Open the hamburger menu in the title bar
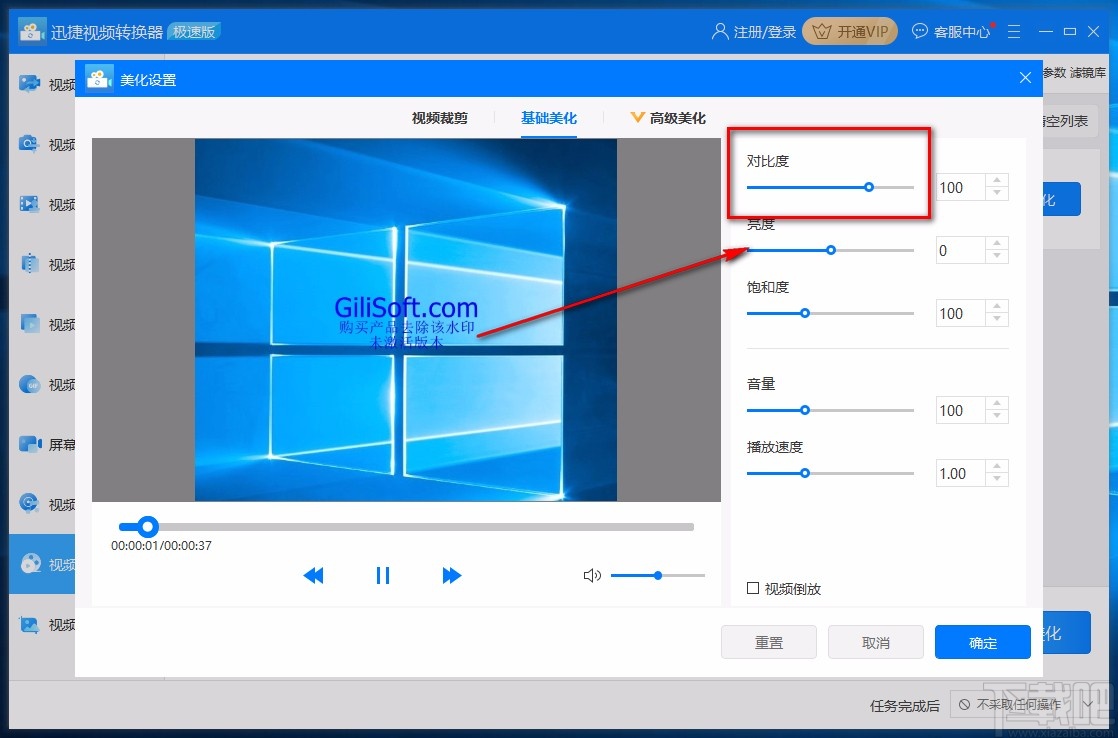This screenshot has height=738, width=1118. point(1014,31)
